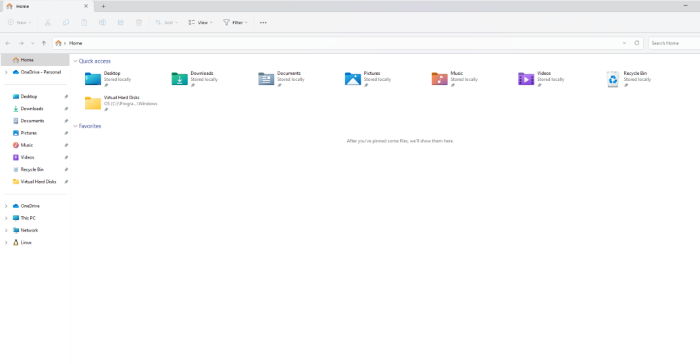Click the Copy icon in toolbar
The width and height of the screenshot is (700, 364).
point(66,22)
